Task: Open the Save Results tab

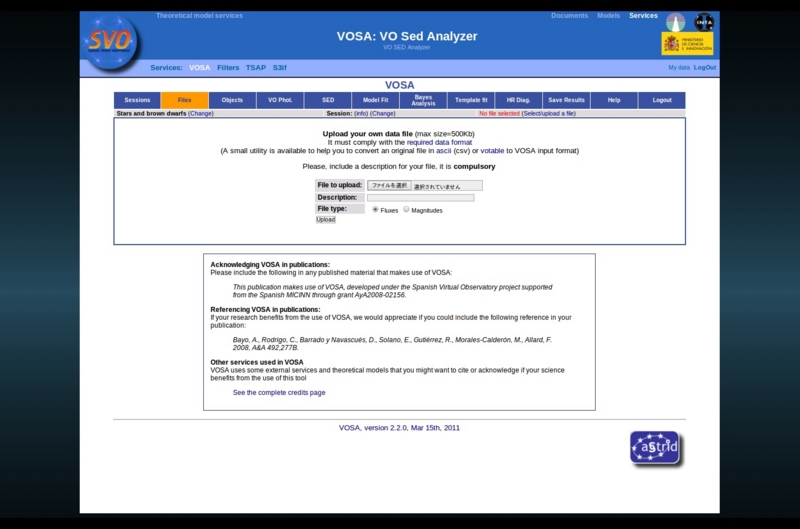Action: (566, 100)
